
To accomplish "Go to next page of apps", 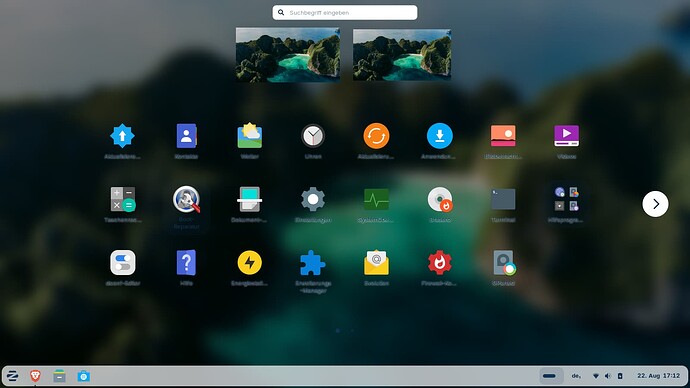I will tap(655, 204).
